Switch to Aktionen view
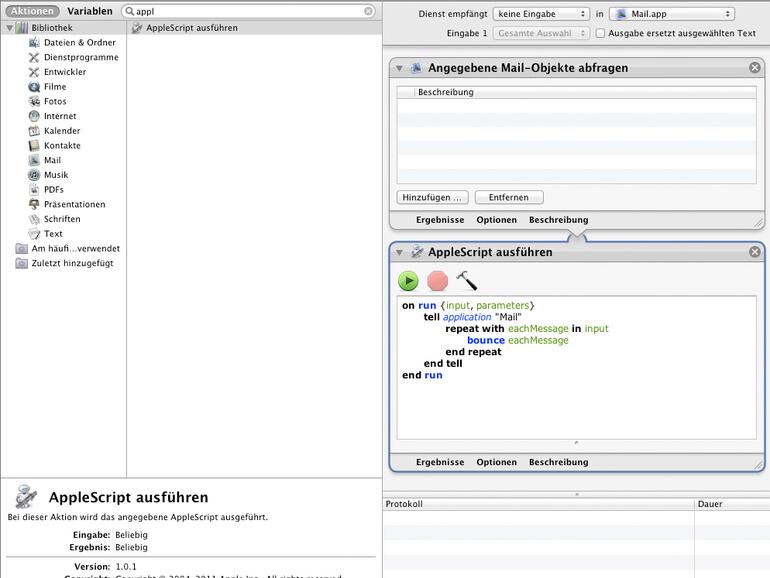Screen dimensions: 770x578 click(32, 11)
